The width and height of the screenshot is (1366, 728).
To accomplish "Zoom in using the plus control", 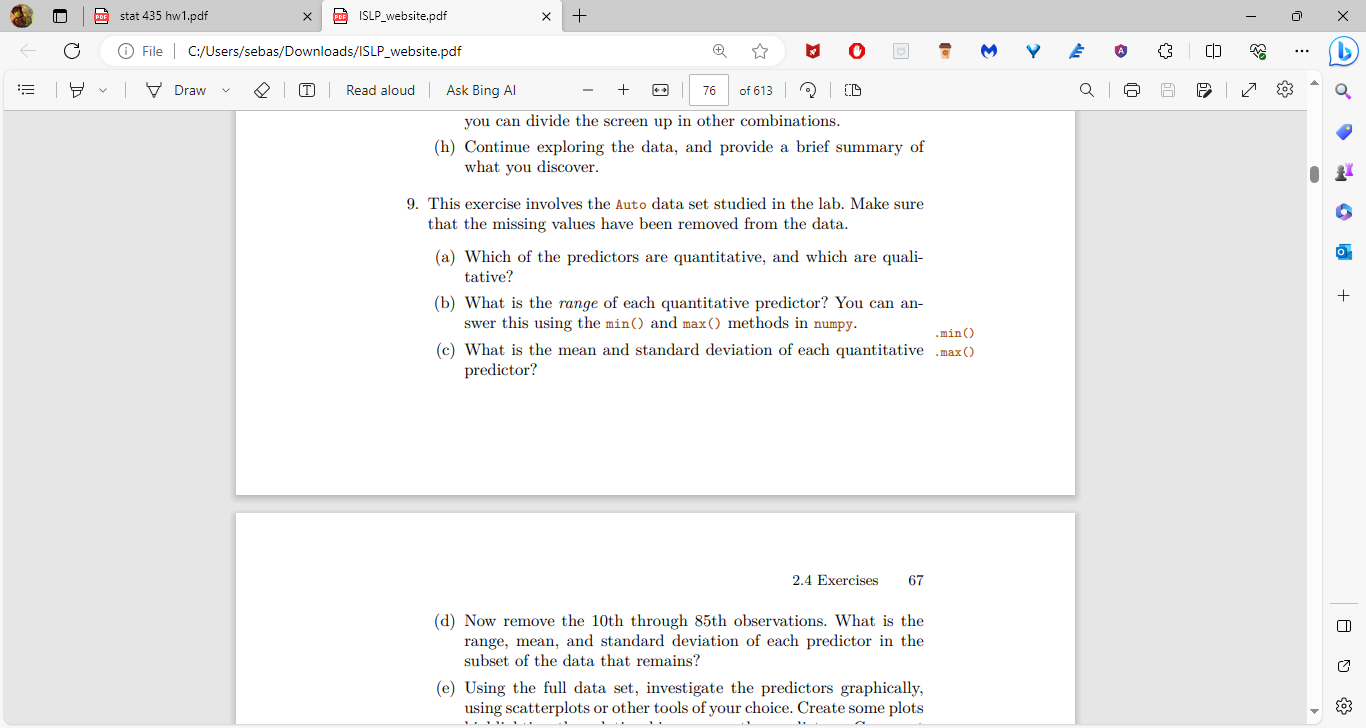I will pos(623,90).
